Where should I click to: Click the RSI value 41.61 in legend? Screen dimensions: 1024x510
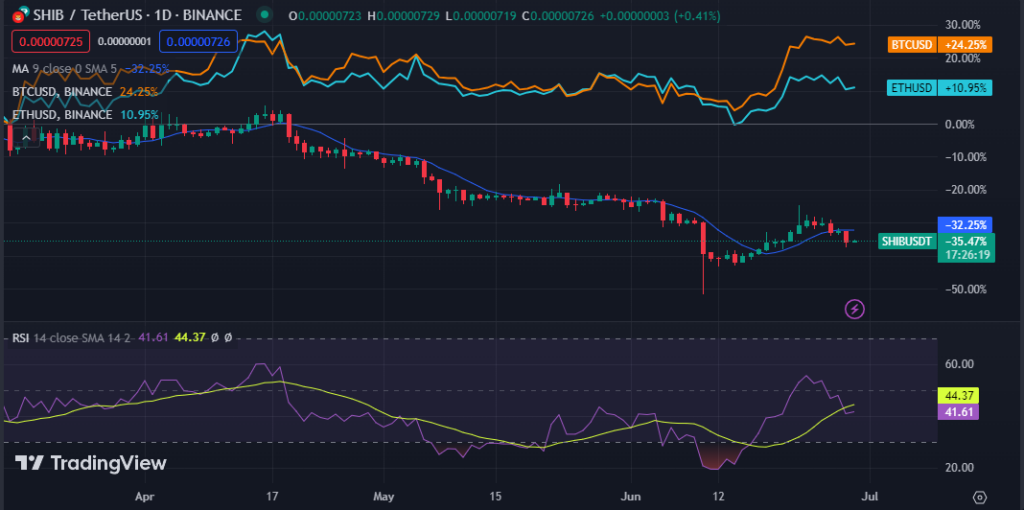[x=153, y=338]
